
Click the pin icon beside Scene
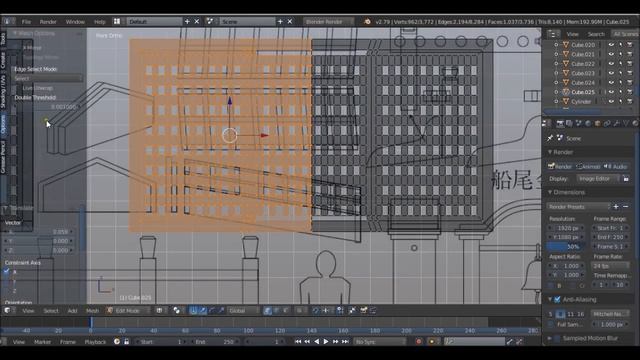(550, 138)
